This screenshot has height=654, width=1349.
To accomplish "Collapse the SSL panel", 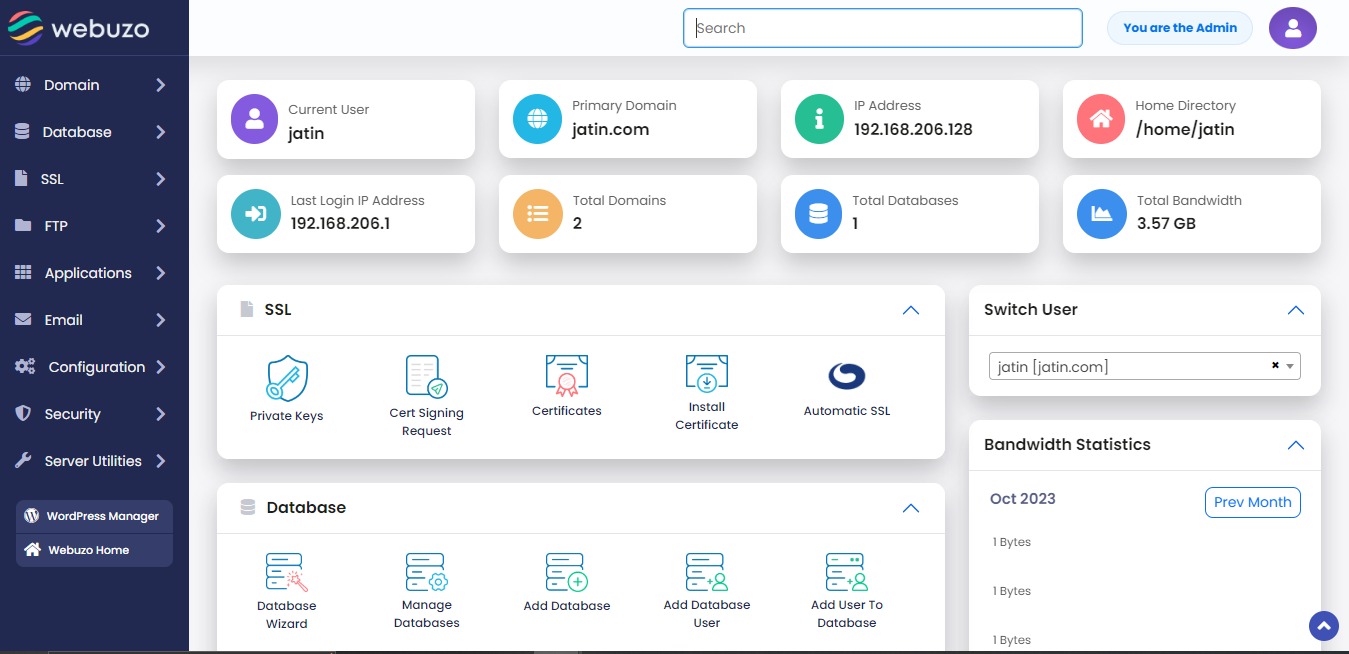I will pyautogui.click(x=910, y=310).
